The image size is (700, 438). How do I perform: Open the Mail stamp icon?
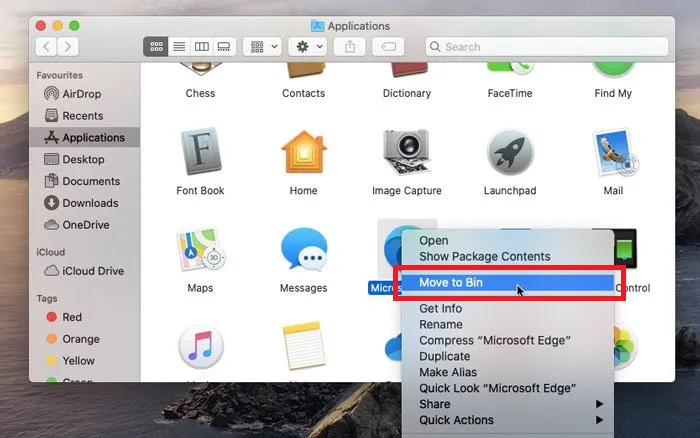click(615, 152)
